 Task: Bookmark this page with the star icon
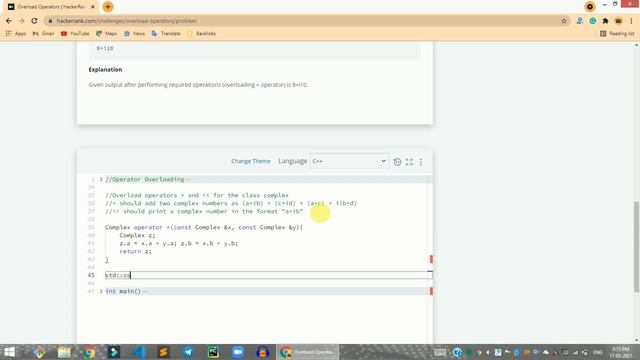click(x=564, y=21)
